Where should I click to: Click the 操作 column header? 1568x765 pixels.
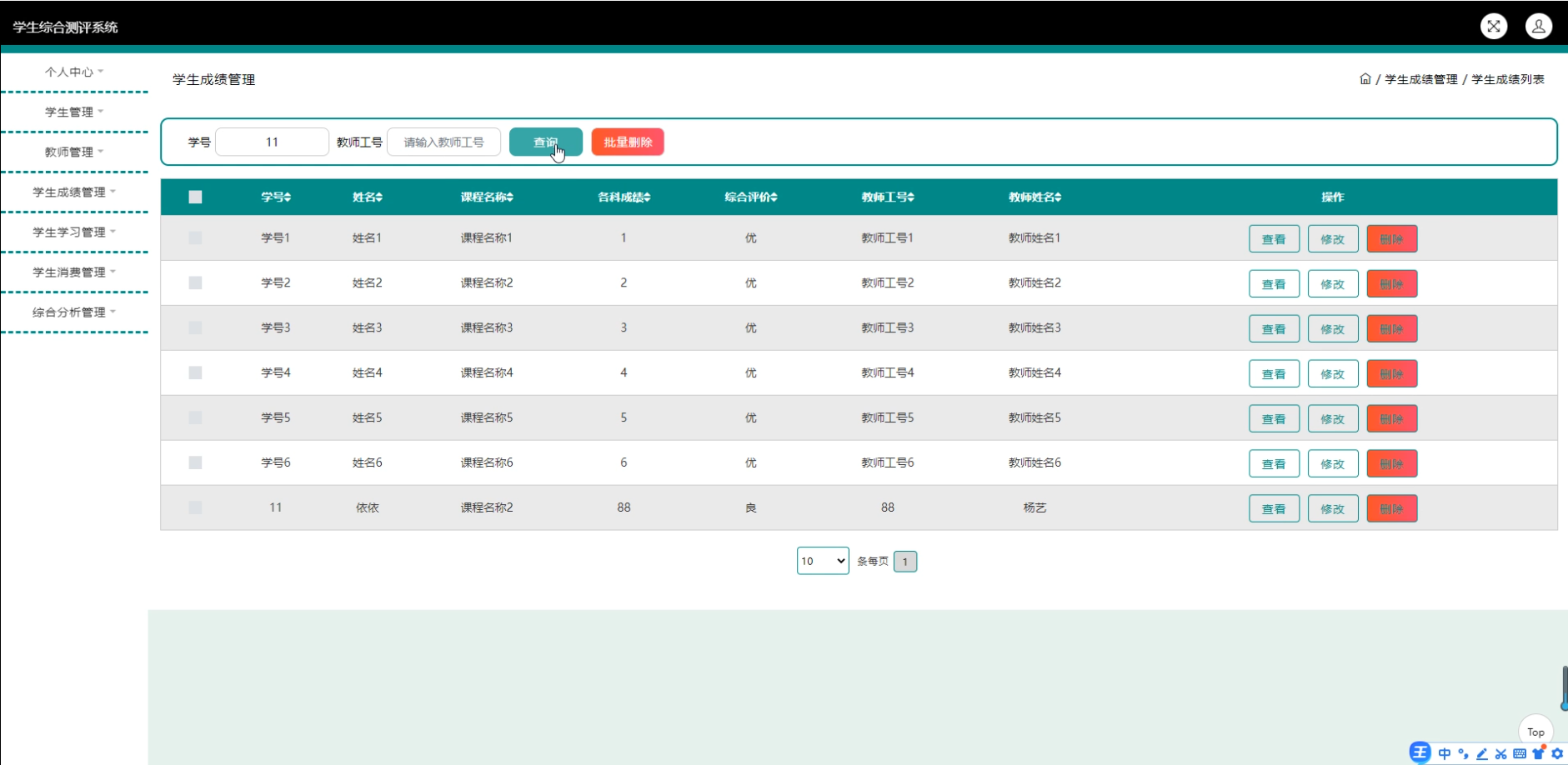1332,197
